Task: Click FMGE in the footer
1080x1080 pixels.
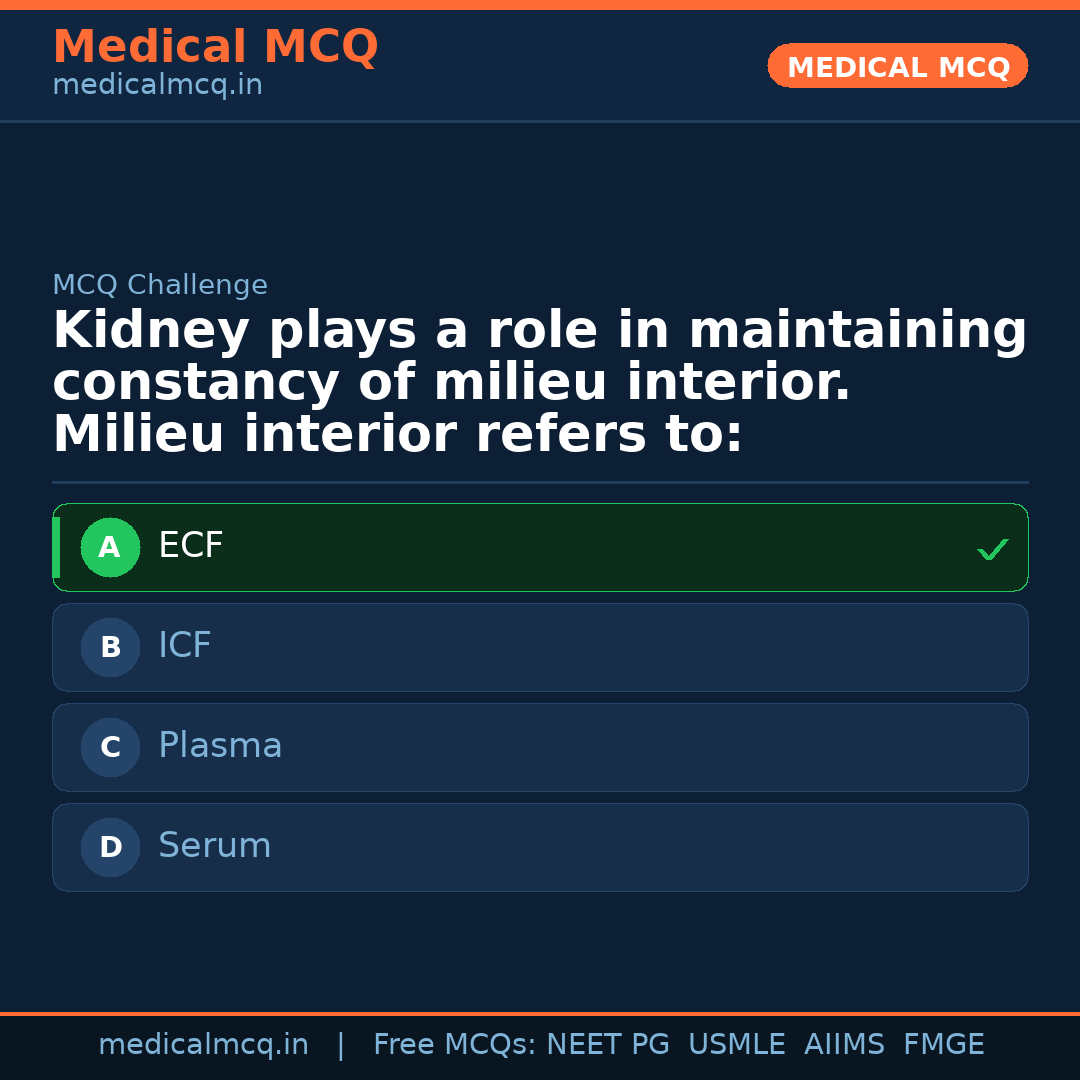Action: tap(943, 1045)
